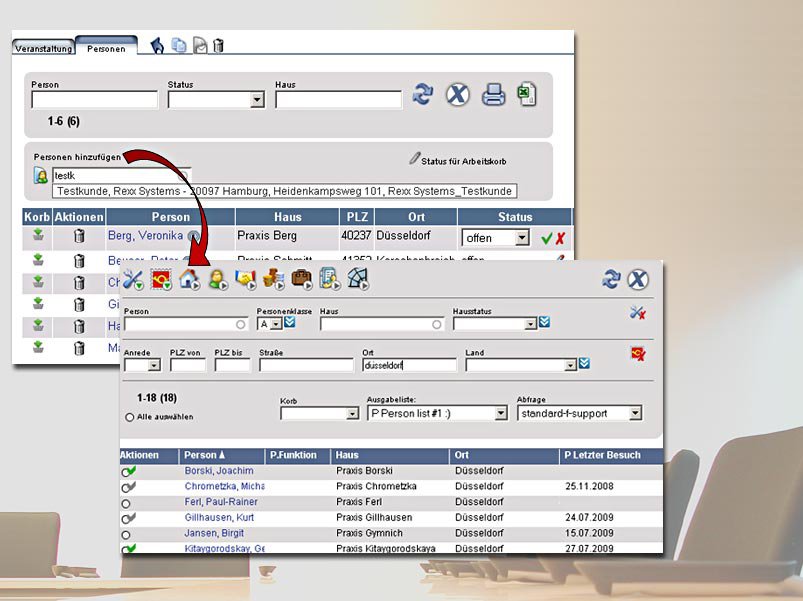Sort popup list by P.Funktion column
The image size is (803, 601).
click(293, 455)
